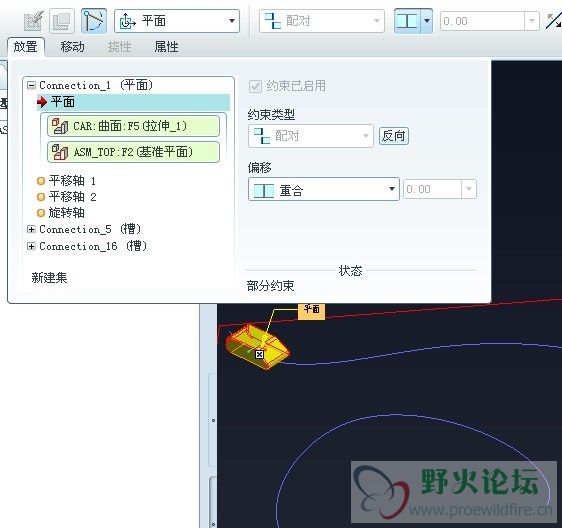Select the ASM_TOP F2 datum plane reference
This screenshot has width=562, height=528.
[133, 152]
